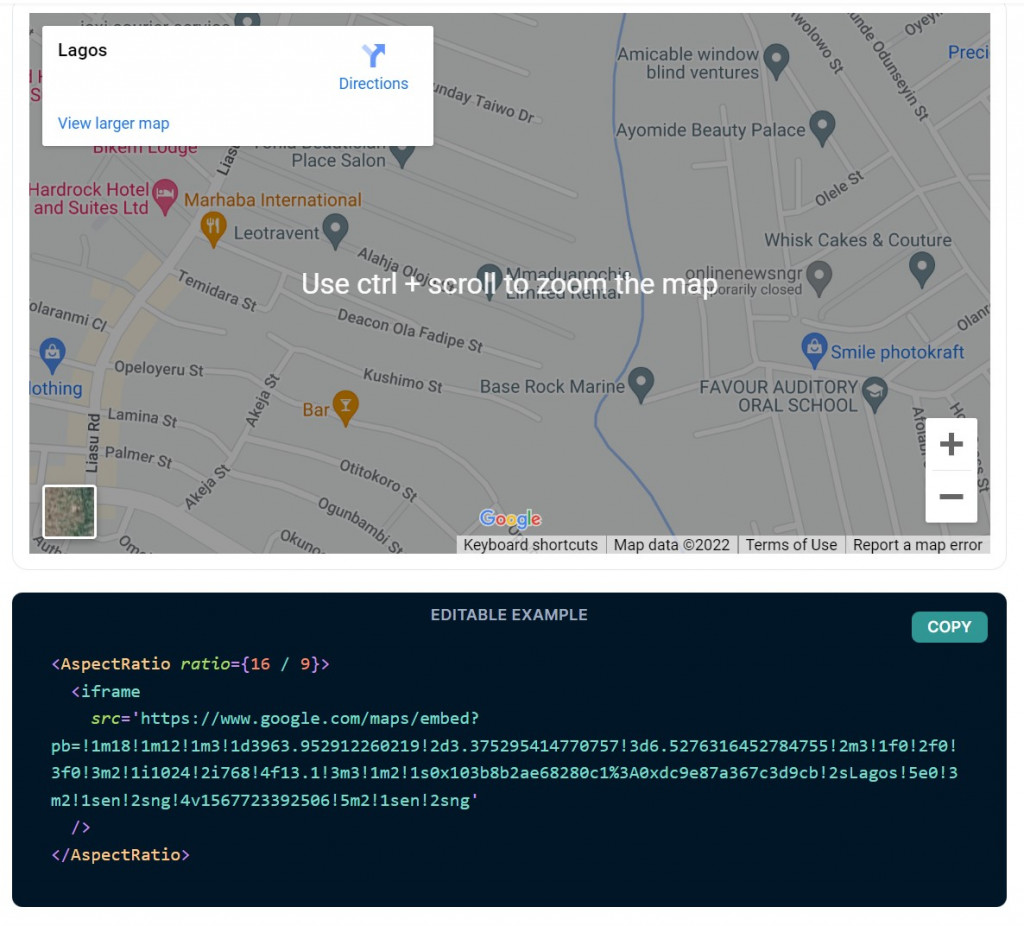Click the Otitokoro St street label
1024x926 pixels.
377,479
